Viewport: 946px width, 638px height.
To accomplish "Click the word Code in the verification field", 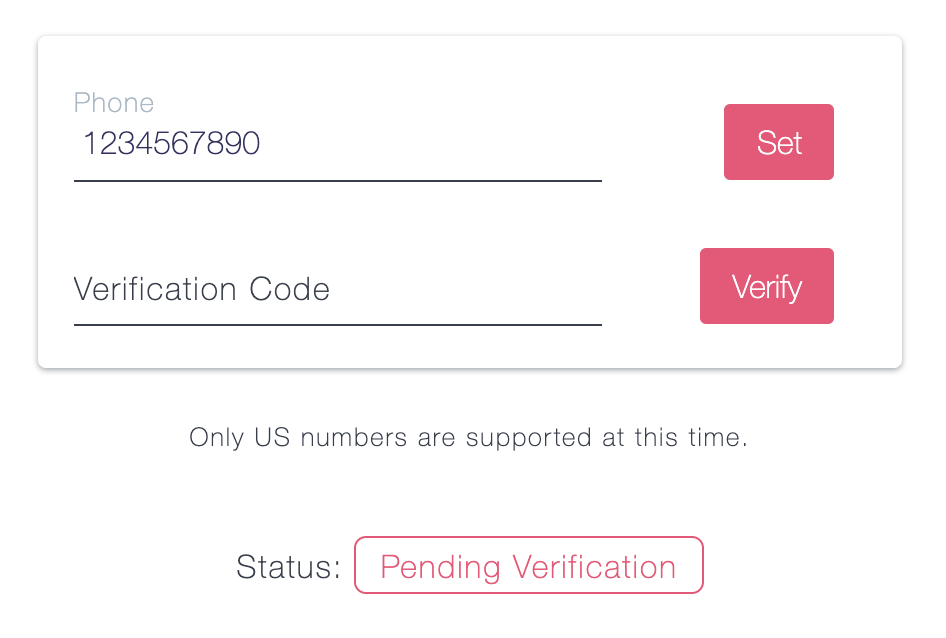I will (290, 289).
